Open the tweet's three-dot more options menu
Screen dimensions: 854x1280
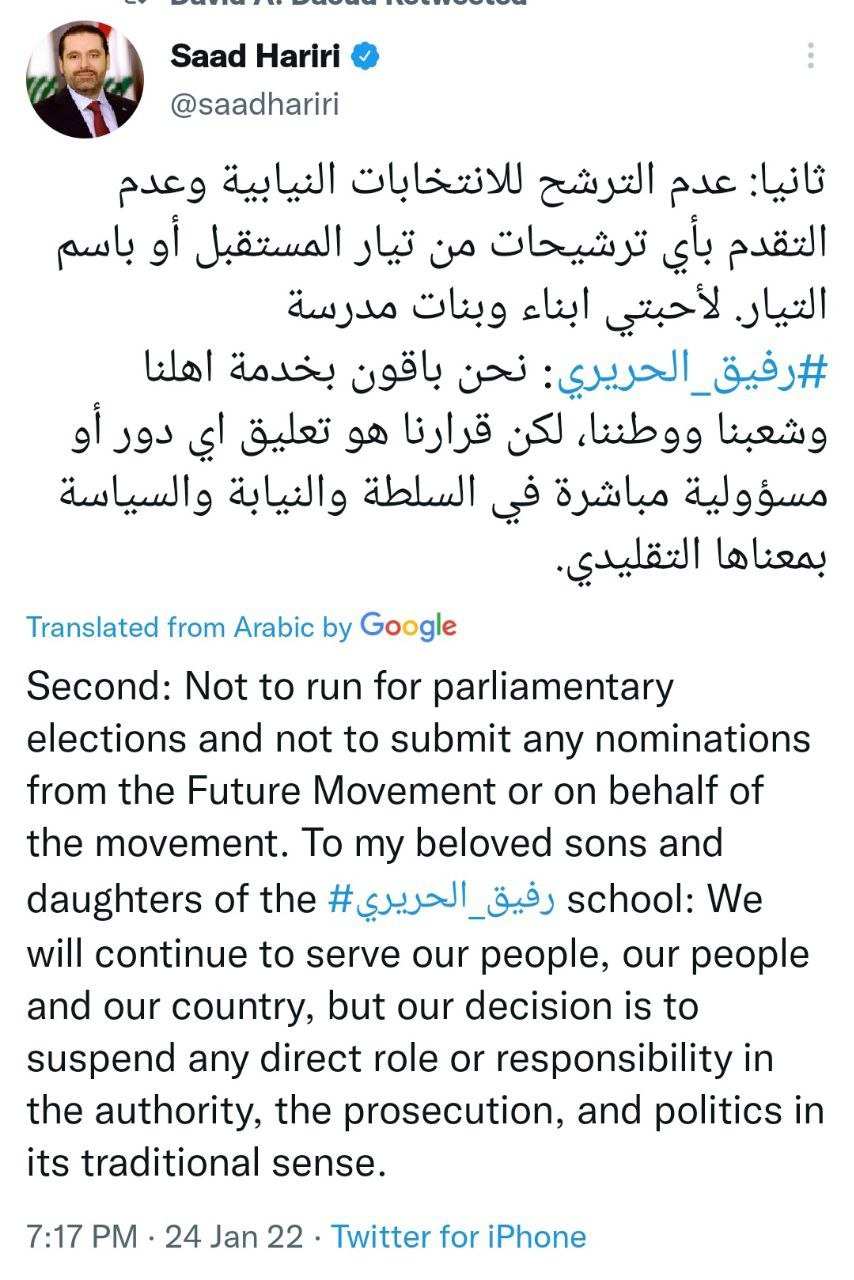pyautogui.click(x=812, y=55)
